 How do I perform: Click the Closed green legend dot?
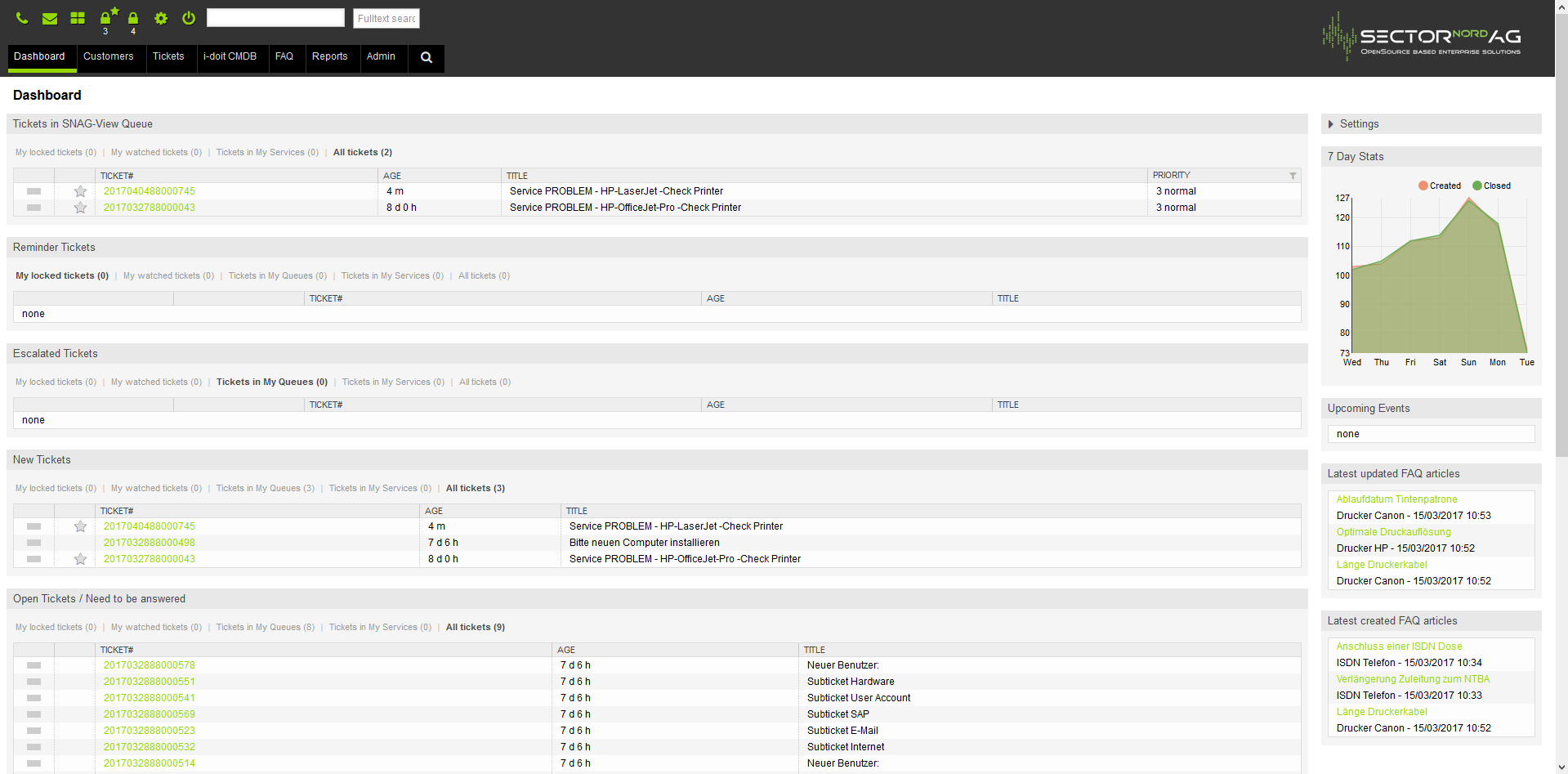point(1477,186)
